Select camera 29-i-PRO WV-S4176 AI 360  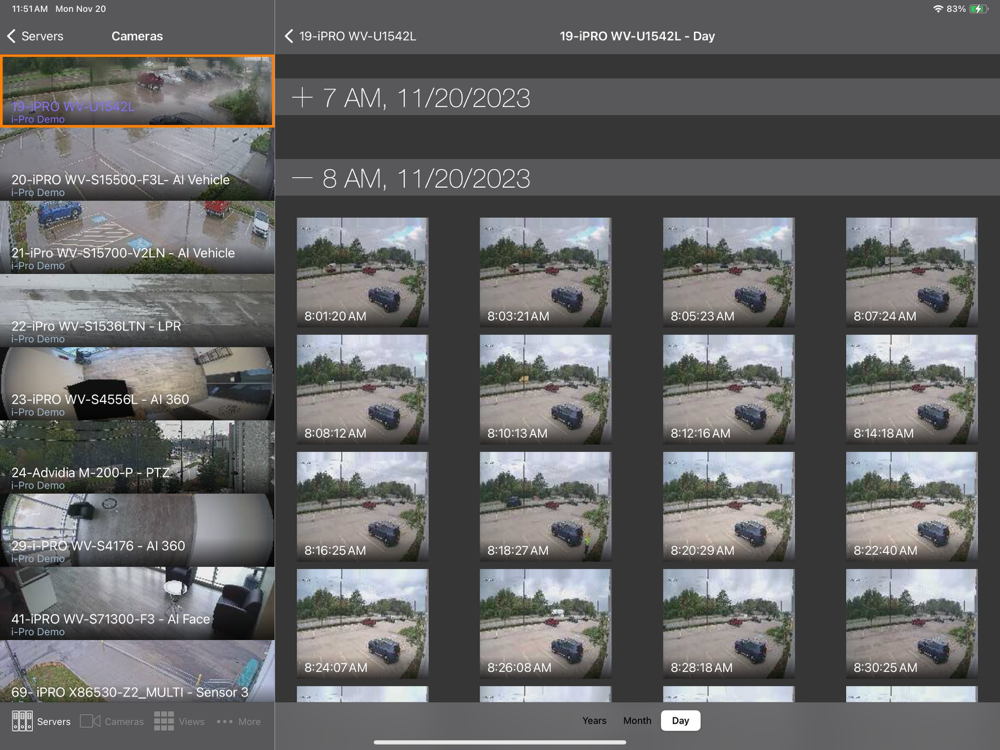[137, 531]
